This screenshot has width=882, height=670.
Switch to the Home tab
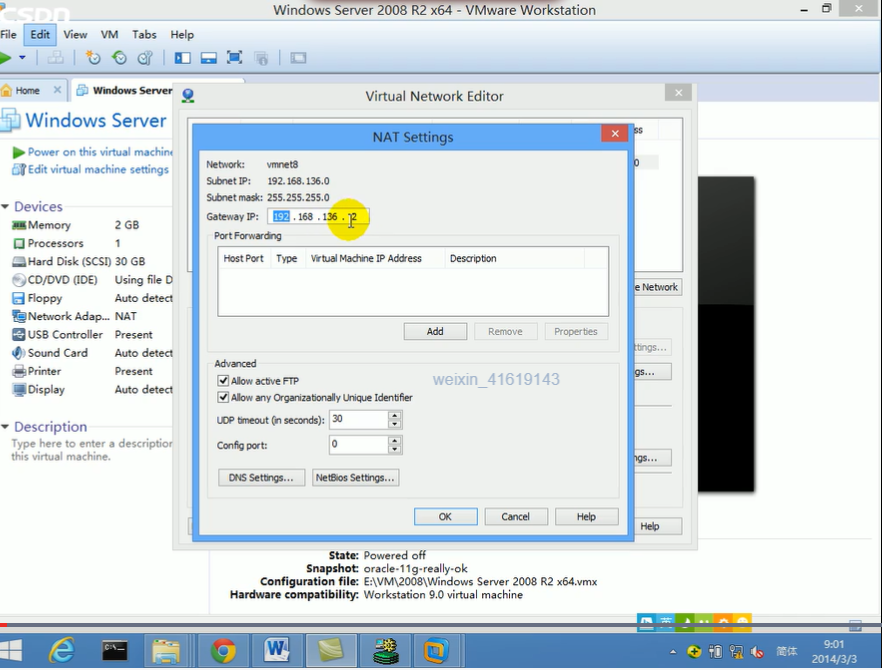pos(28,91)
